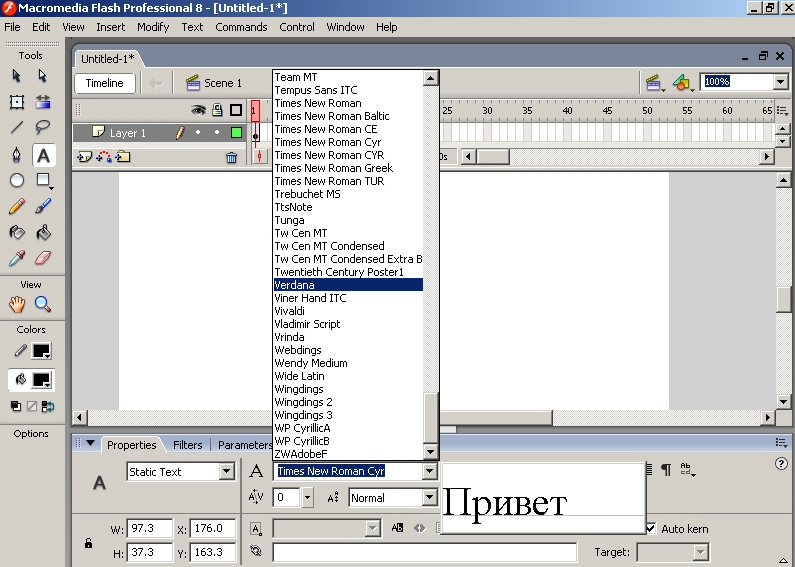Toggle Layer 1 visibility dot
Image resolution: width=795 pixels, height=567 pixels.
click(198, 132)
